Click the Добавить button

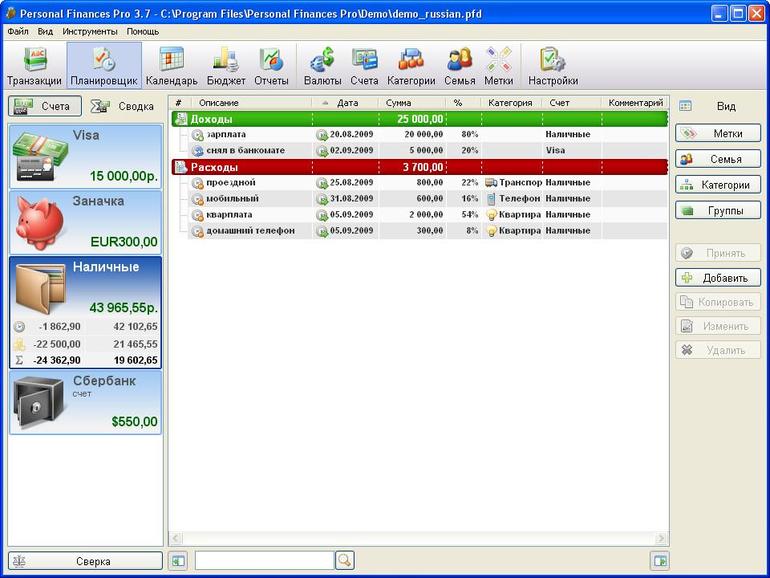[718, 278]
